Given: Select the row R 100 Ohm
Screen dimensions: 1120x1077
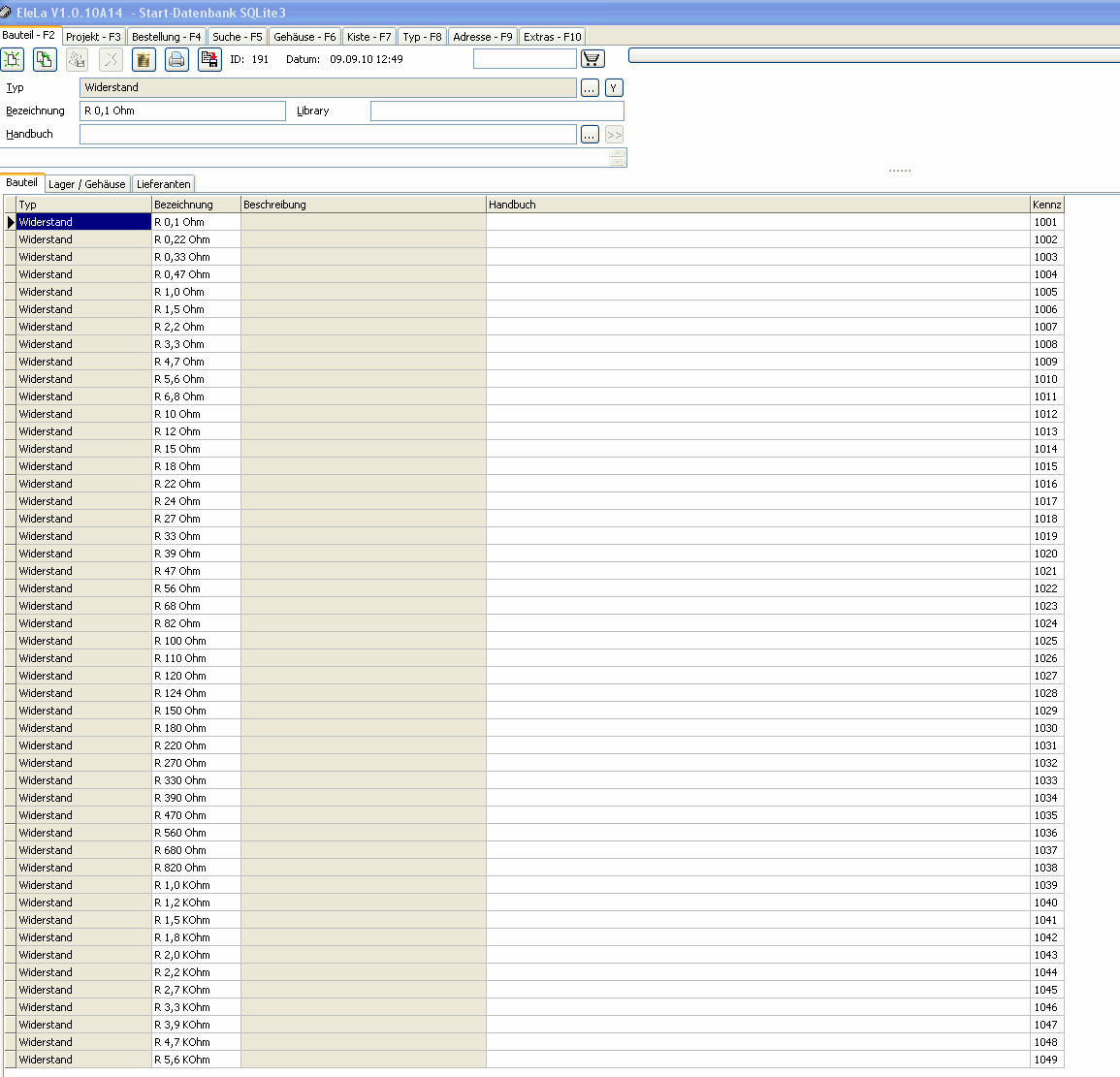Looking at the screenshot, I should 534,641.
